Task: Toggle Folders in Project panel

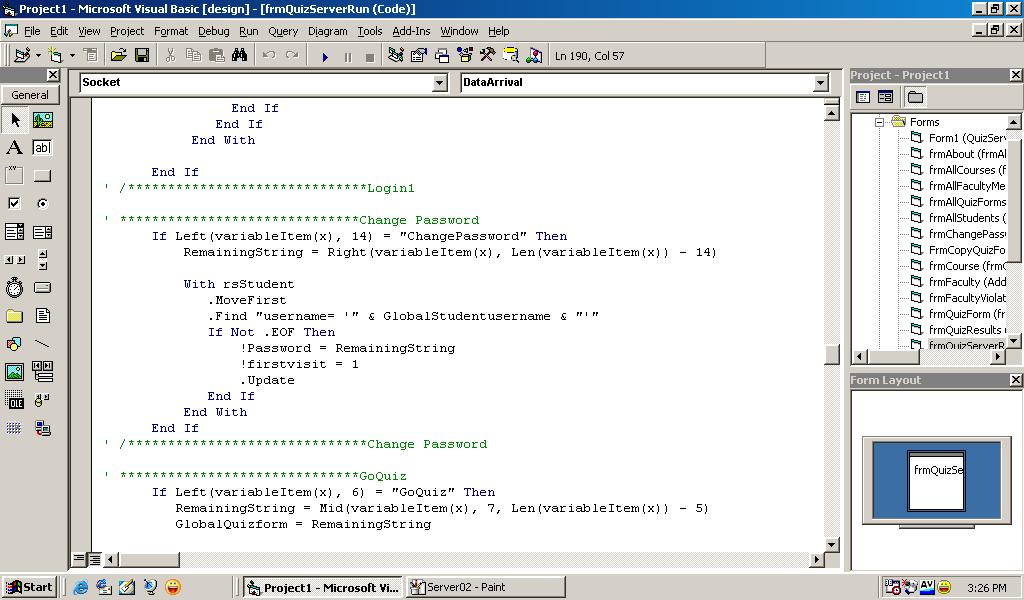Action: [x=916, y=97]
